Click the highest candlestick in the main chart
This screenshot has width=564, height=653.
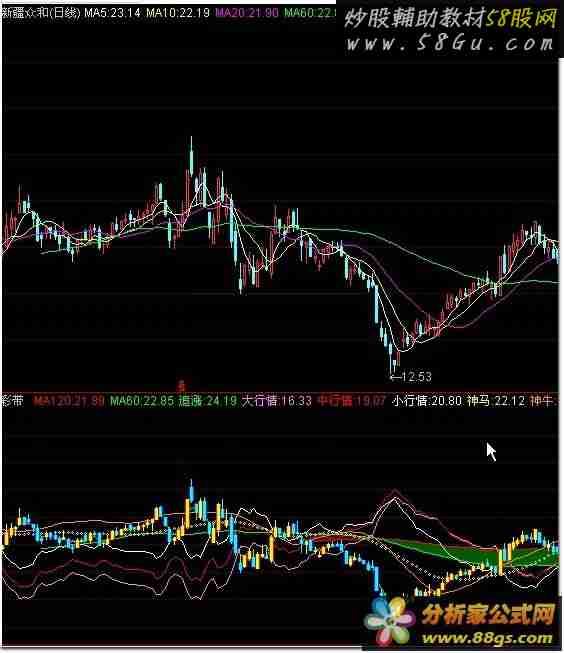point(191,158)
